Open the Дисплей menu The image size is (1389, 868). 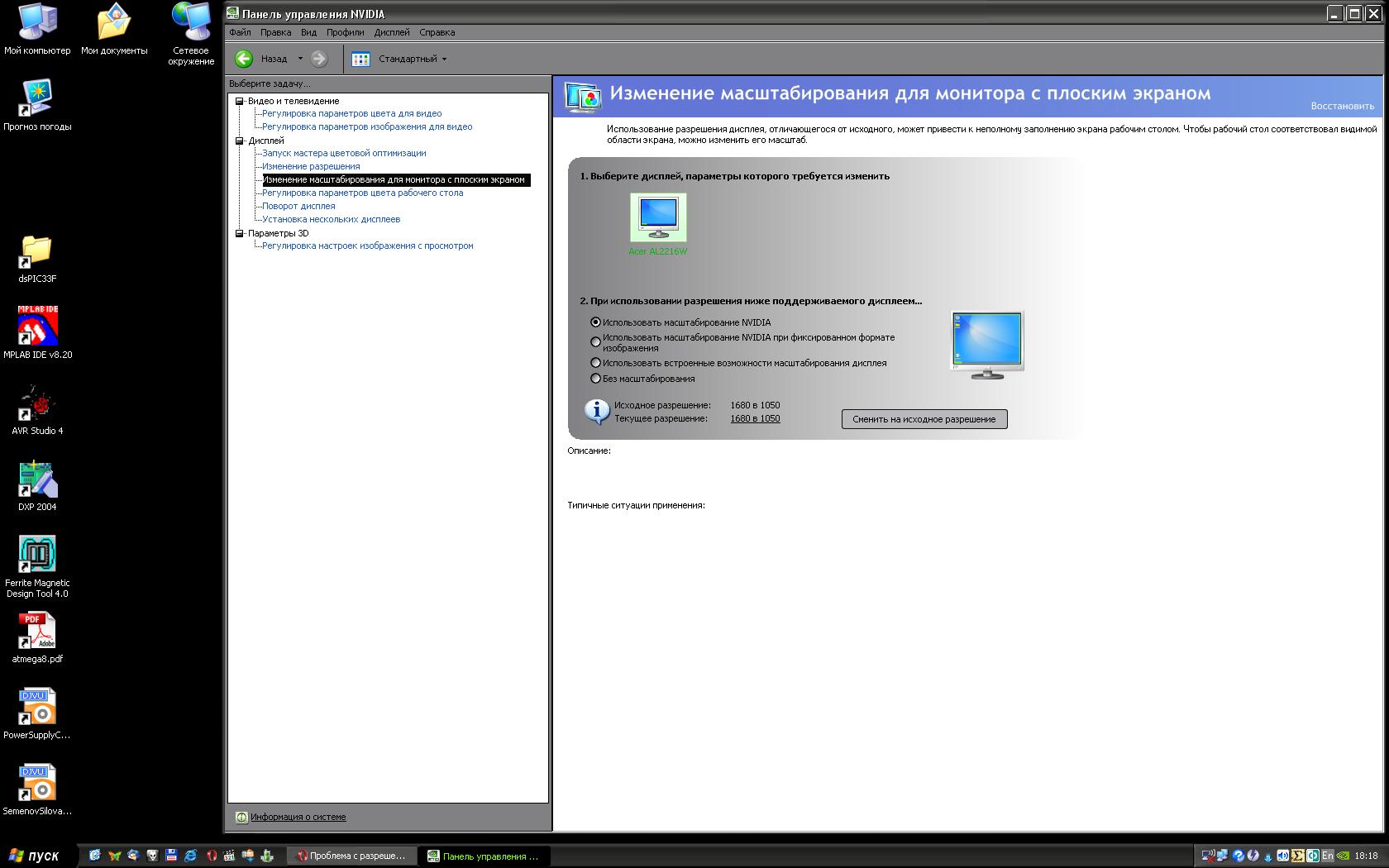click(391, 32)
